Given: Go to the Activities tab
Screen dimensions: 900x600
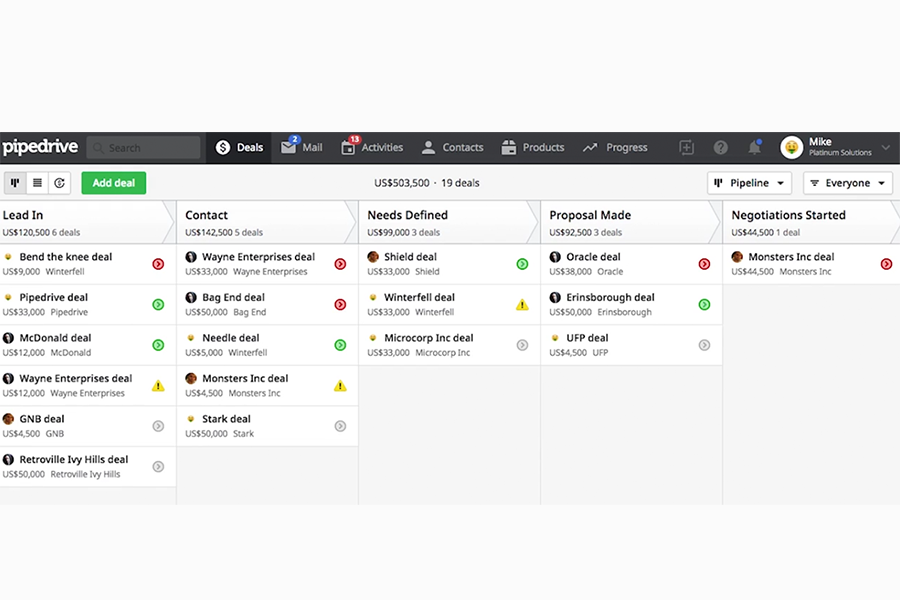Looking at the screenshot, I should tap(372, 148).
